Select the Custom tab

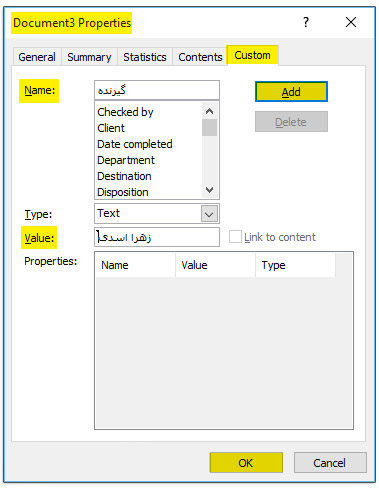tap(252, 55)
